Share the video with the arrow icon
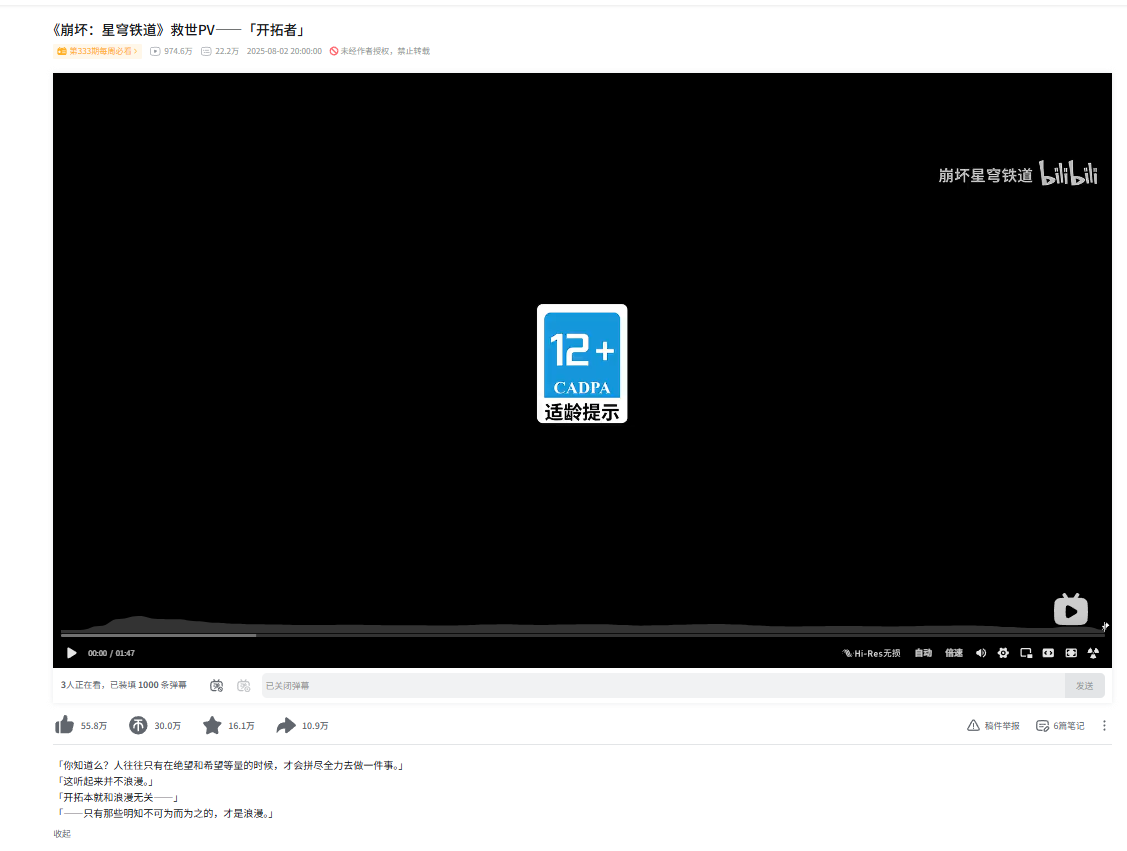This screenshot has width=1127, height=851. tap(286, 725)
